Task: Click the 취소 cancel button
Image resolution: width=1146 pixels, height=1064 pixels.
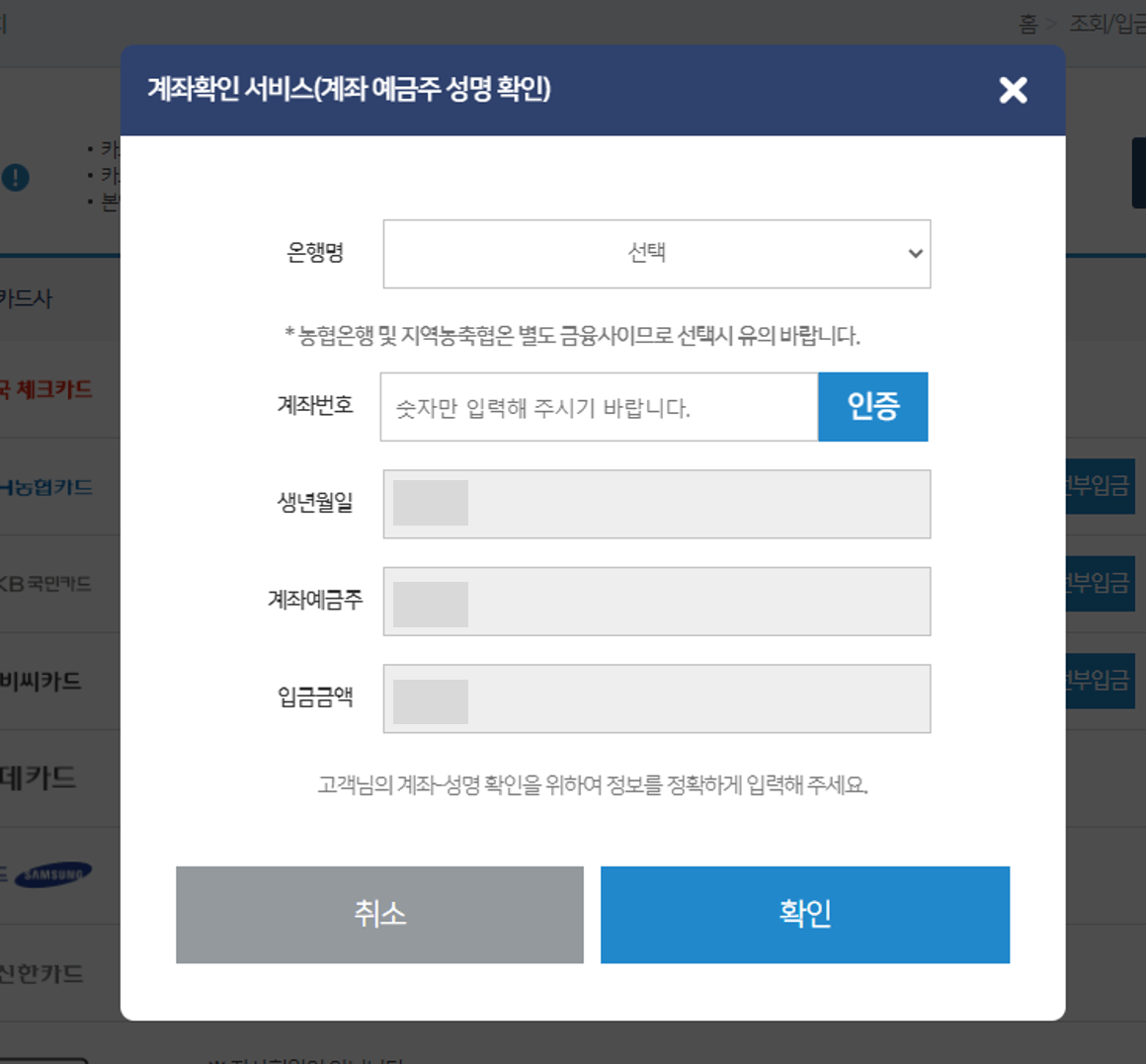Action: (x=379, y=914)
